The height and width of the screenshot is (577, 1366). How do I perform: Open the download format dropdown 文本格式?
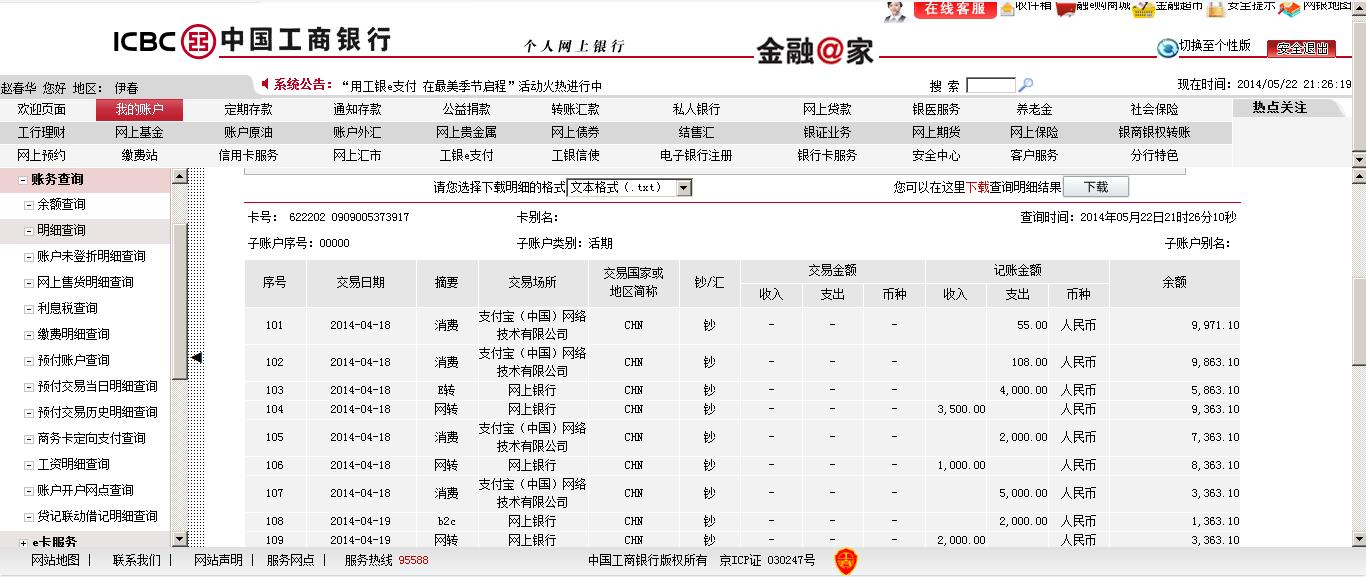tap(629, 187)
